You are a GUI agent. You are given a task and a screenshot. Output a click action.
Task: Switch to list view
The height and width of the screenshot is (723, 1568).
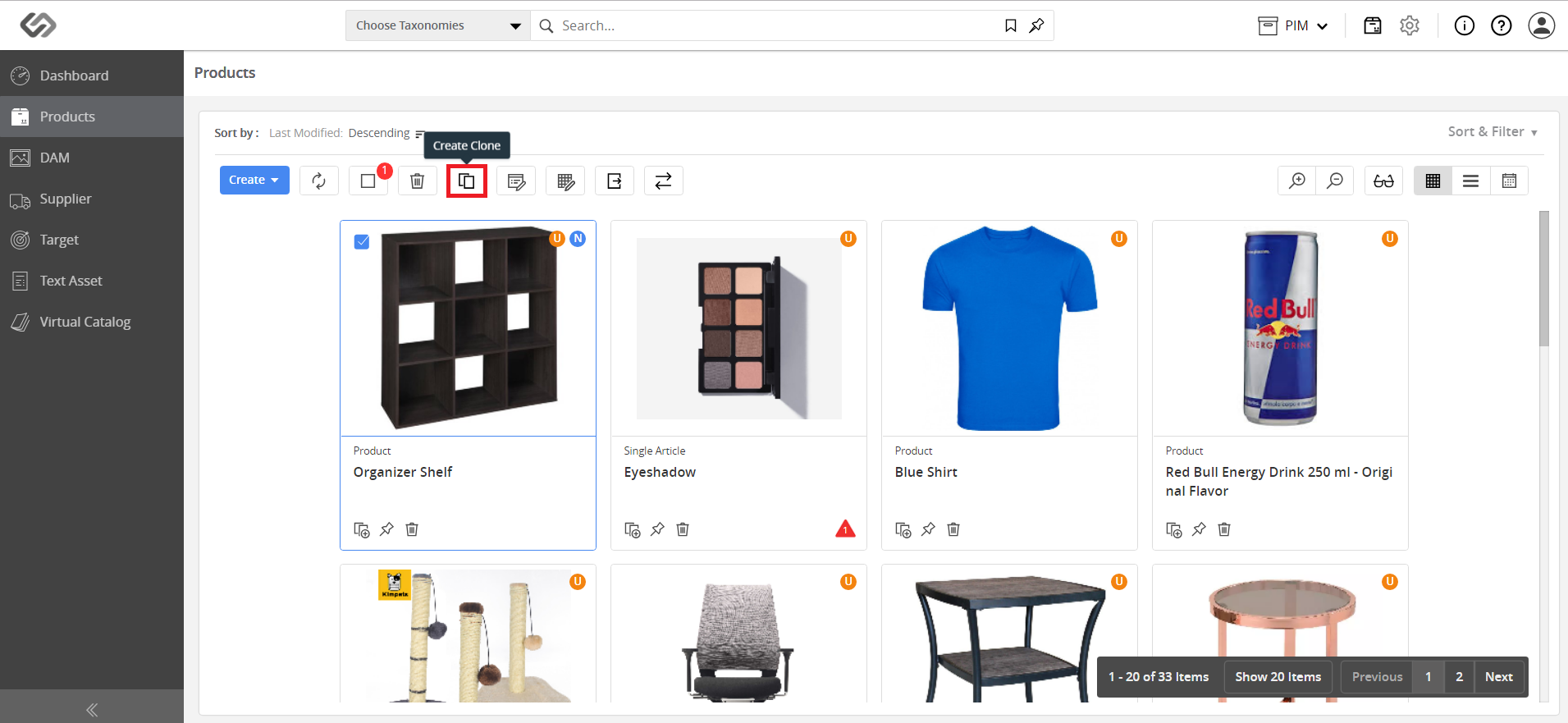1471,181
